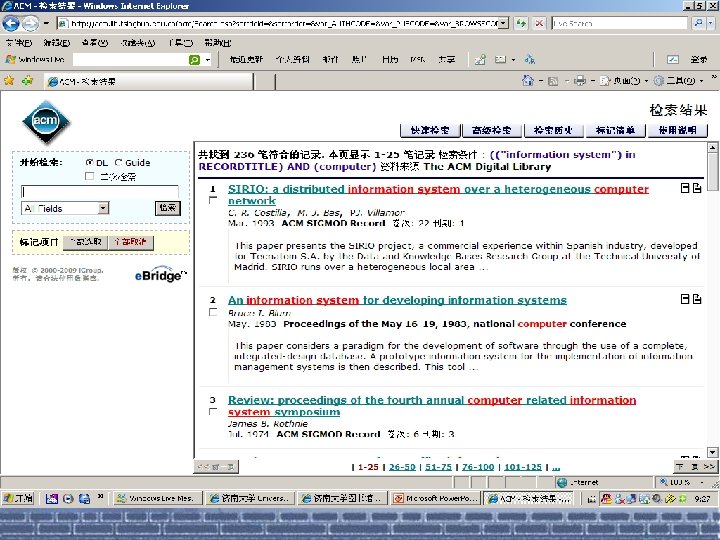Go forward with the browser Forward arrow
The width and height of the screenshot is (720, 540).
pyautogui.click(x=30, y=23)
